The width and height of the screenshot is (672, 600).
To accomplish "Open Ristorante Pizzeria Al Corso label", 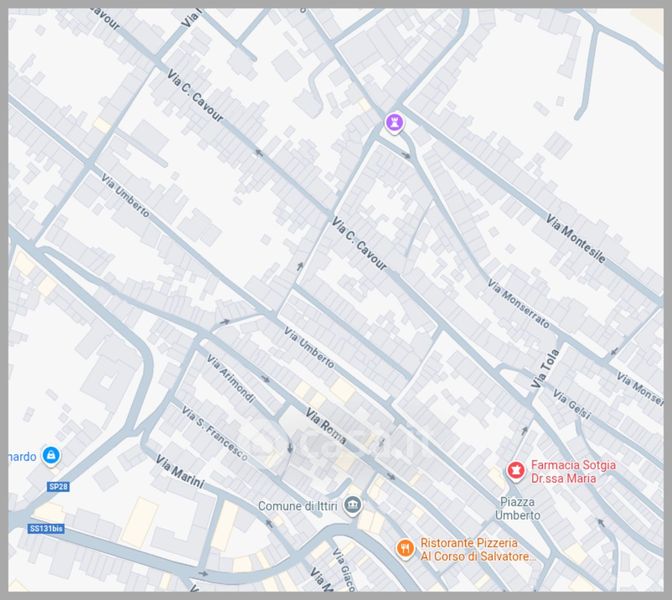I will pyautogui.click(x=476, y=548).
